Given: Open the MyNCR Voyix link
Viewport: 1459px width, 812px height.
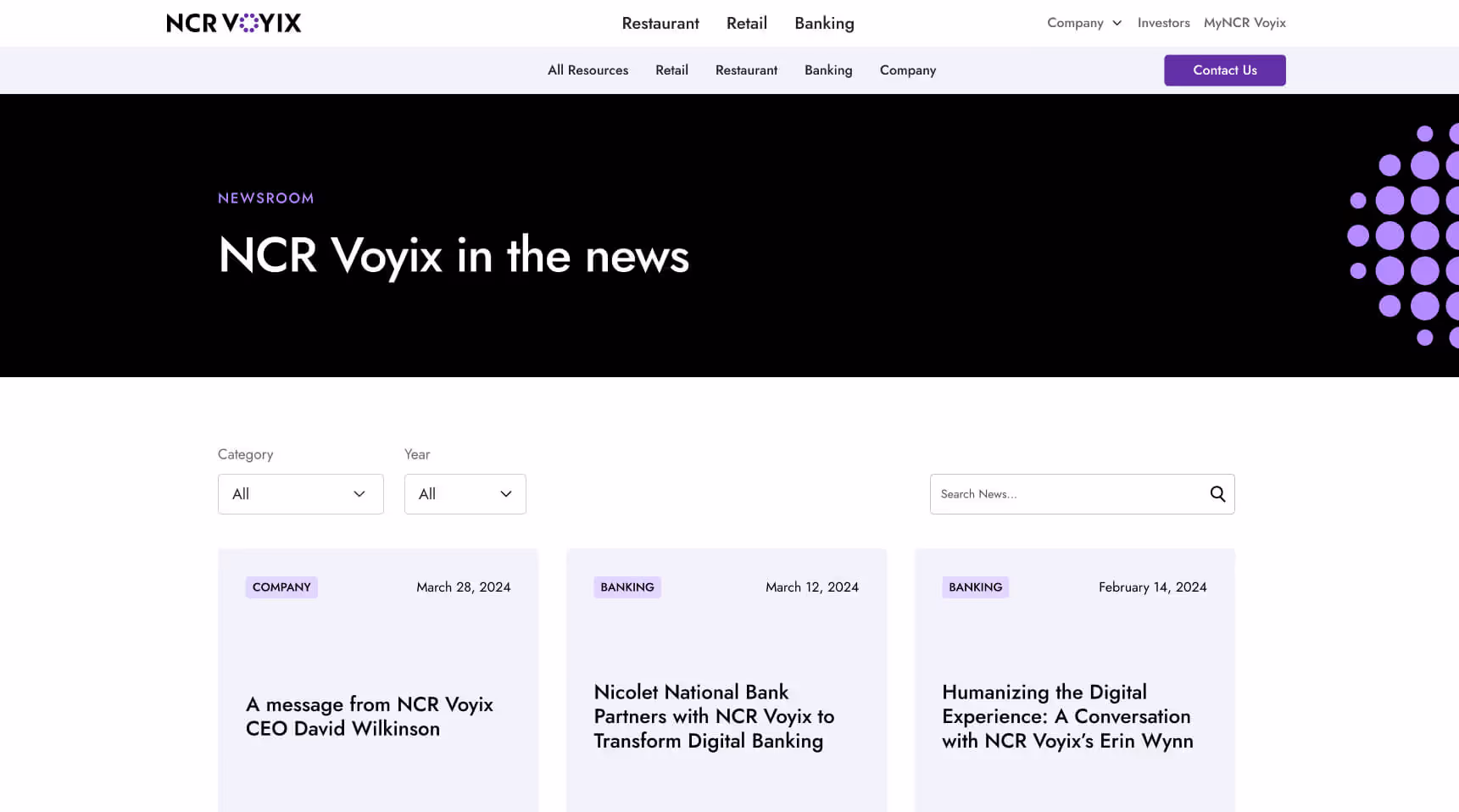Looking at the screenshot, I should point(1245,23).
